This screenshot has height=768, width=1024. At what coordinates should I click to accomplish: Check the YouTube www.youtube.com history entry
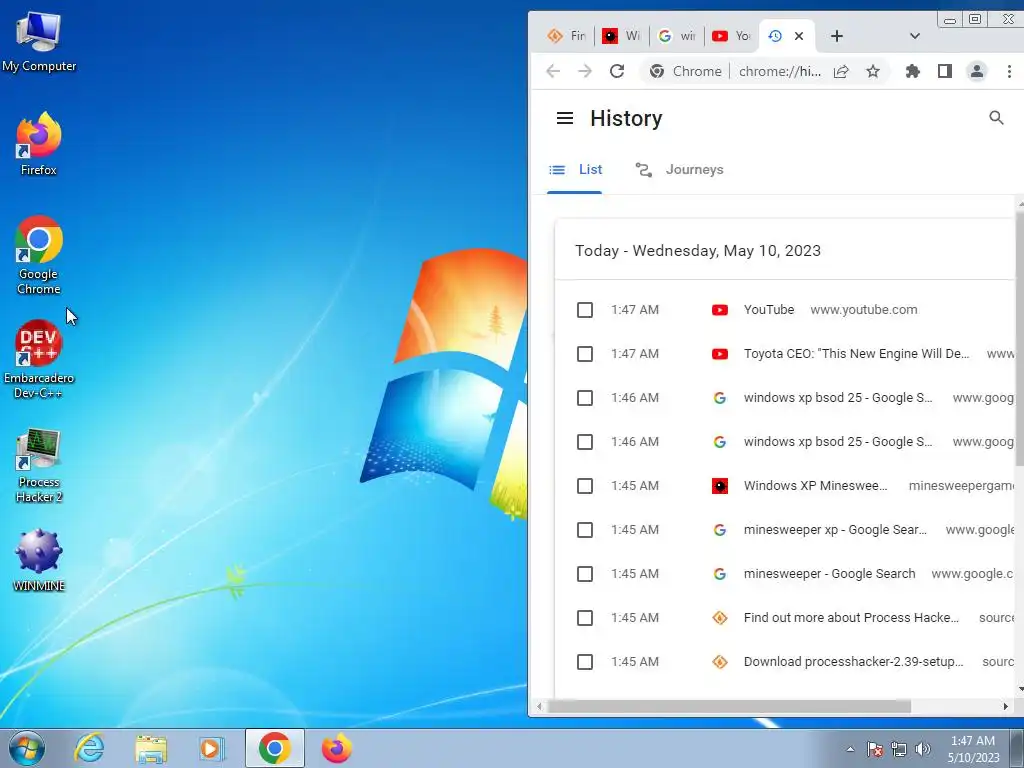[584, 310]
